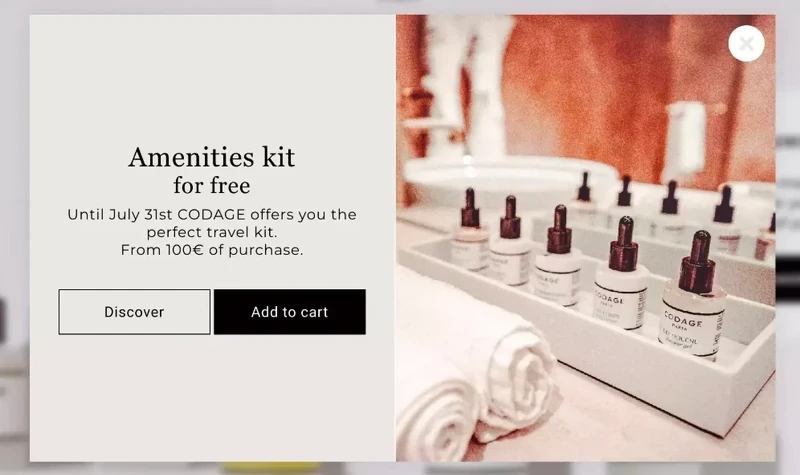Click the blurred yellow element below the popup
800x475 pixels.
click(x=270, y=468)
